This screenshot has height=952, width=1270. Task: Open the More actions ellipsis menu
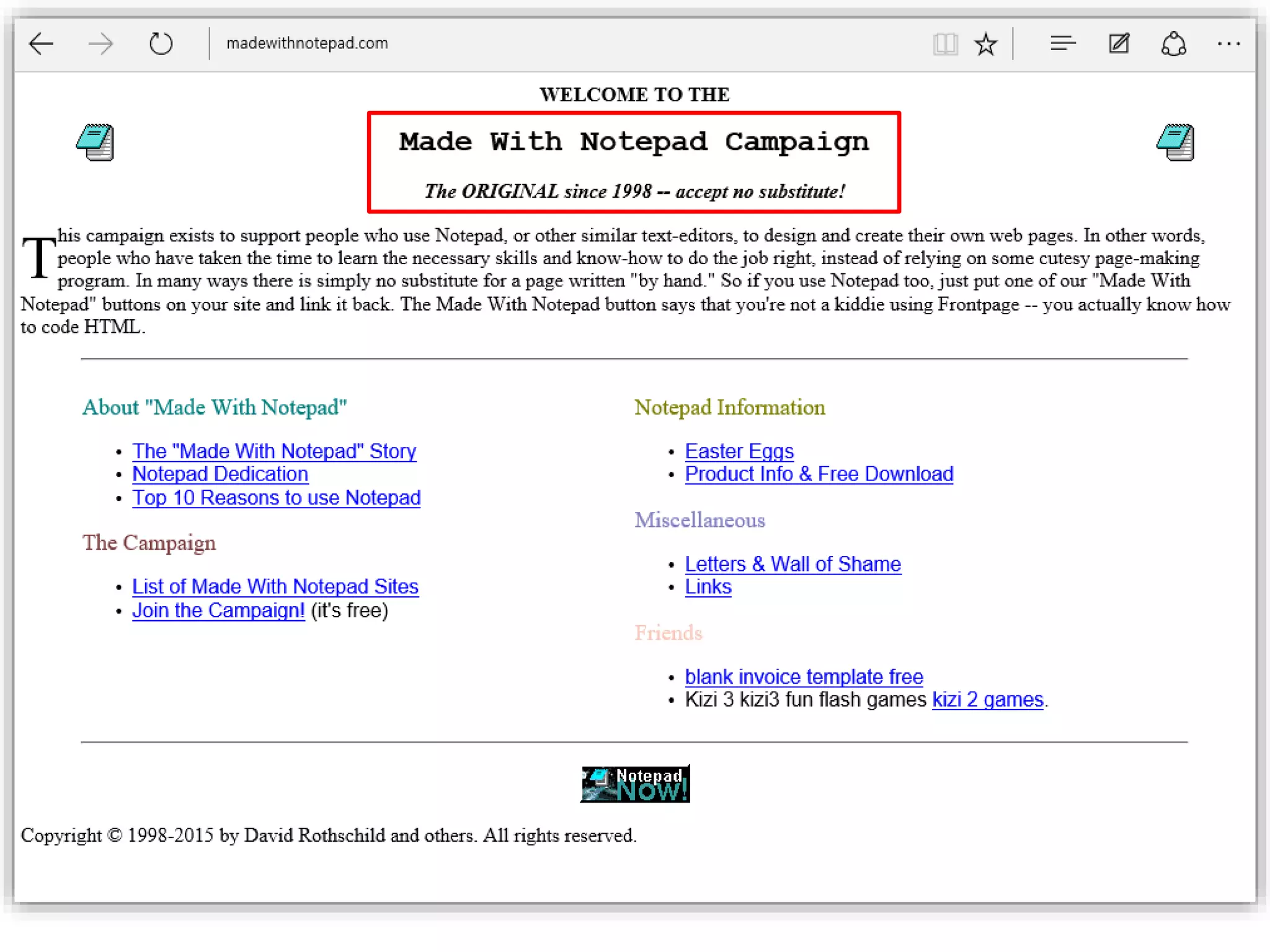[x=1228, y=44]
